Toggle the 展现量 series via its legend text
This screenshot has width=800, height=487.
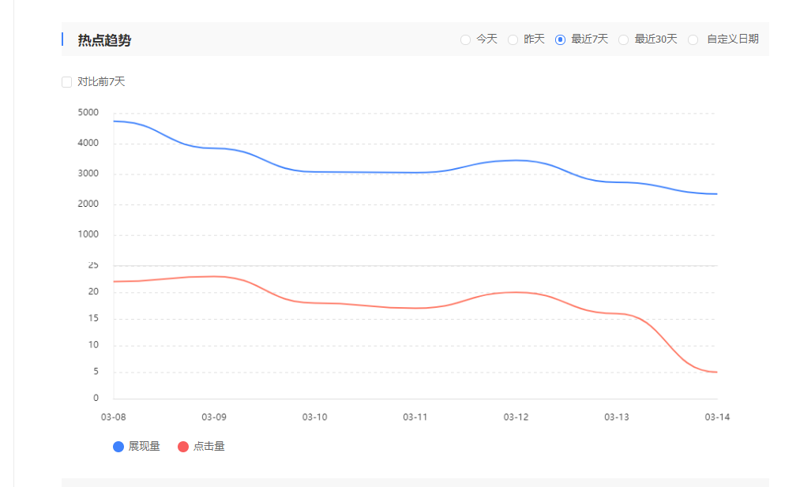[x=144, y=447]
